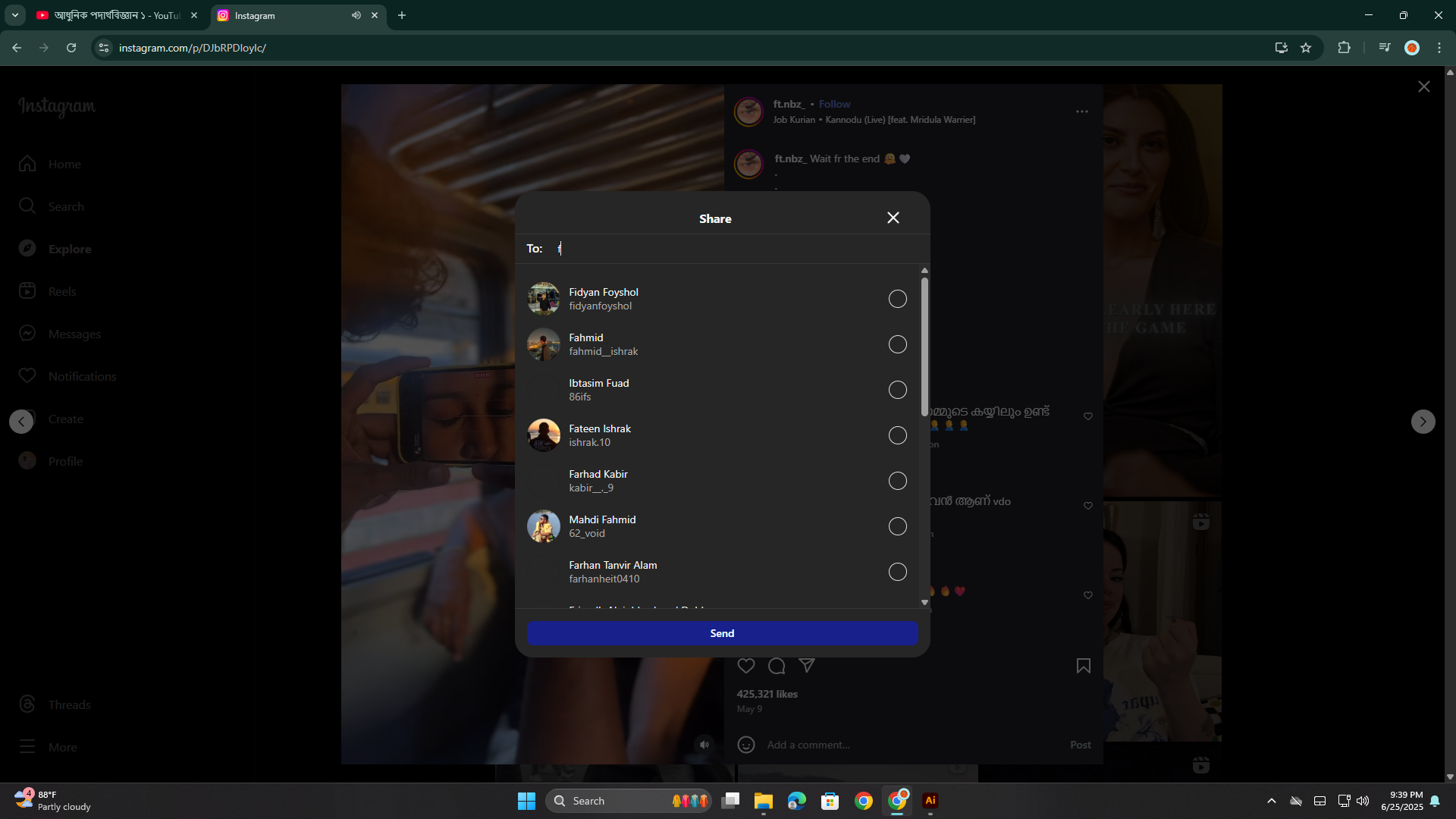The image size is (1456, 819).
Task: Open Messages in Instagram sidebar
Action: (60, 334)
